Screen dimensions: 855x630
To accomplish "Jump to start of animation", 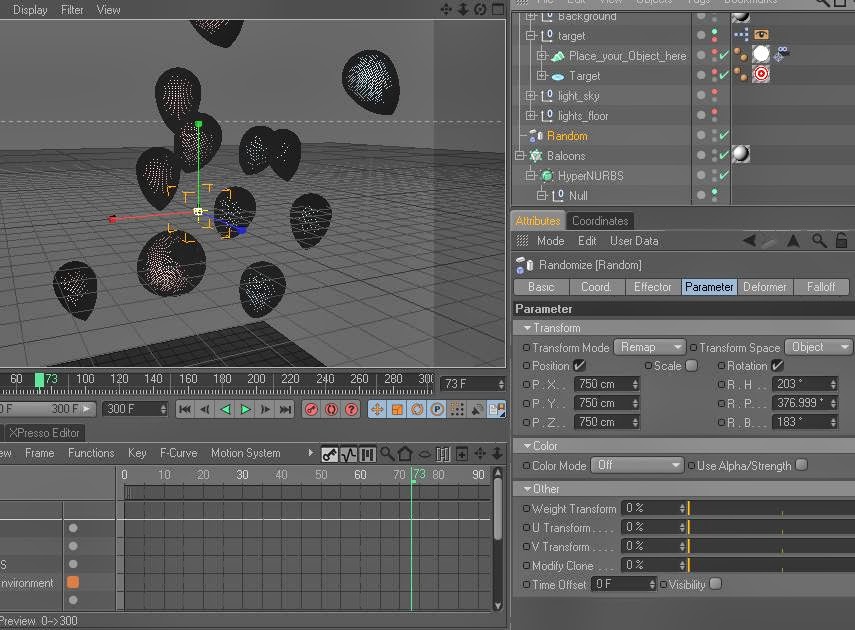I will [x=185, y=409].
